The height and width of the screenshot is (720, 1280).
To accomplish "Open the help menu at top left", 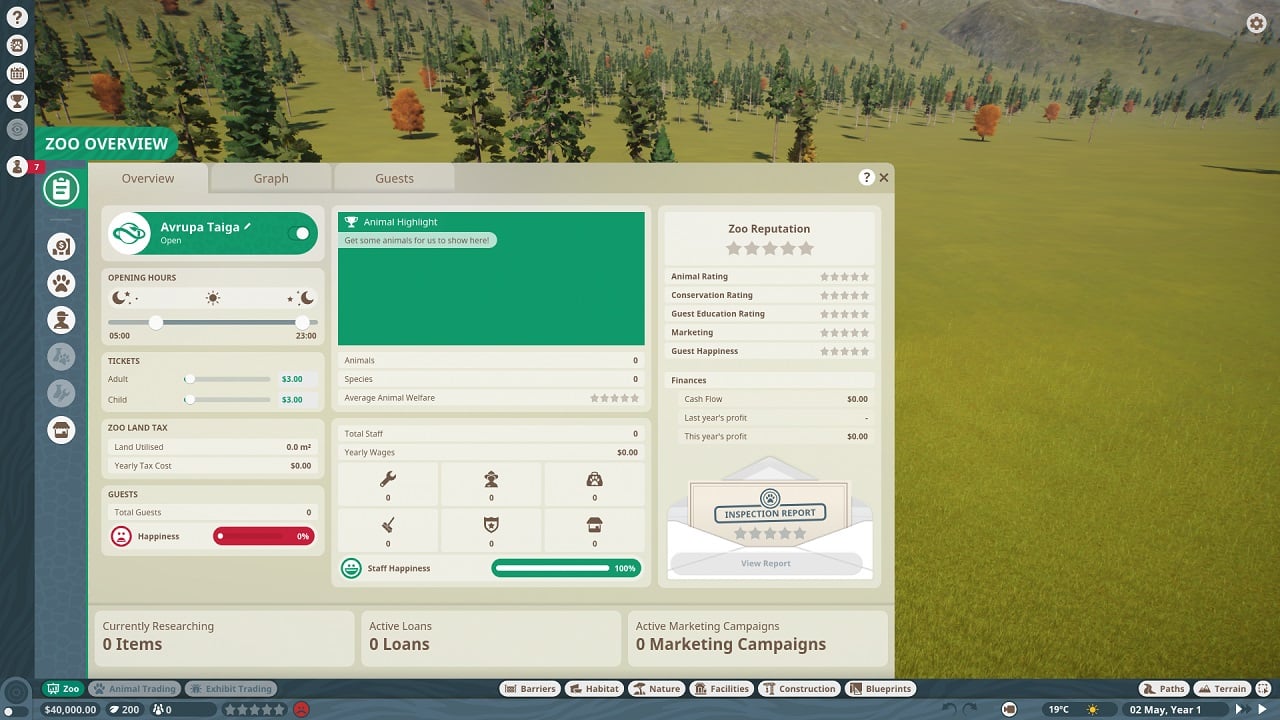I will [18, 18].
